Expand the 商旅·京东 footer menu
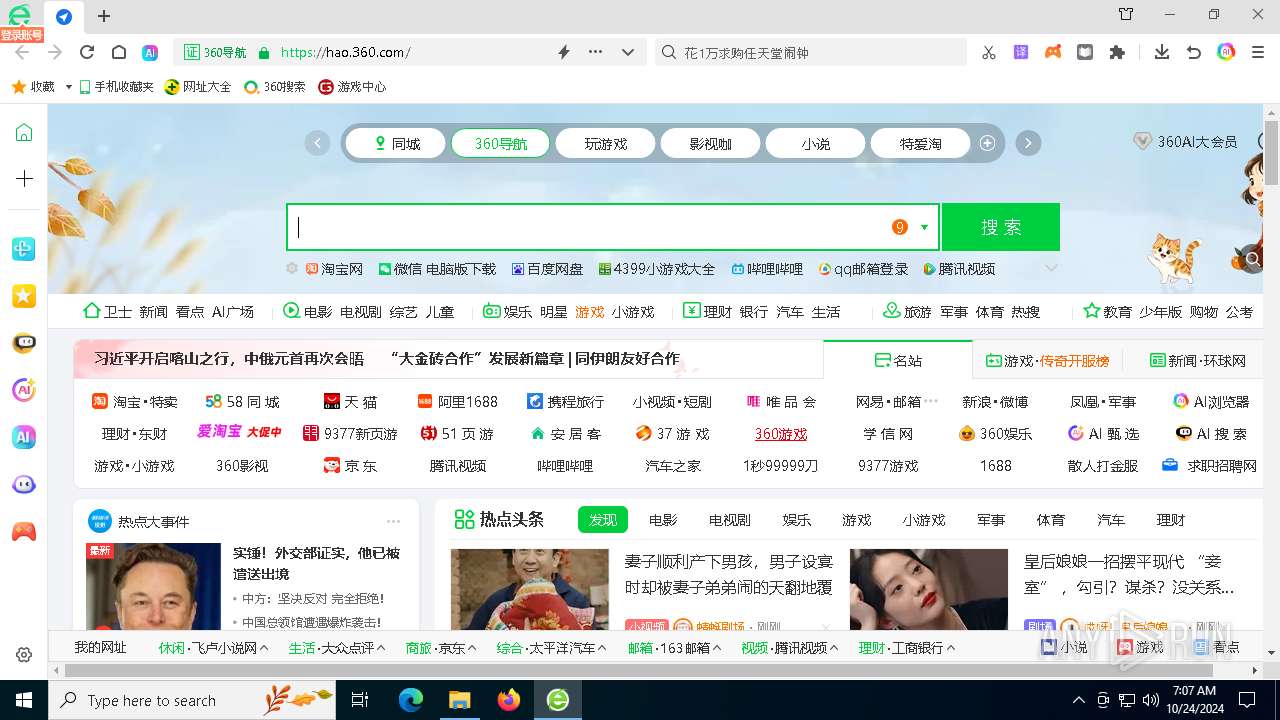Viewport: 1280px width, 720px height. point(472,648)
